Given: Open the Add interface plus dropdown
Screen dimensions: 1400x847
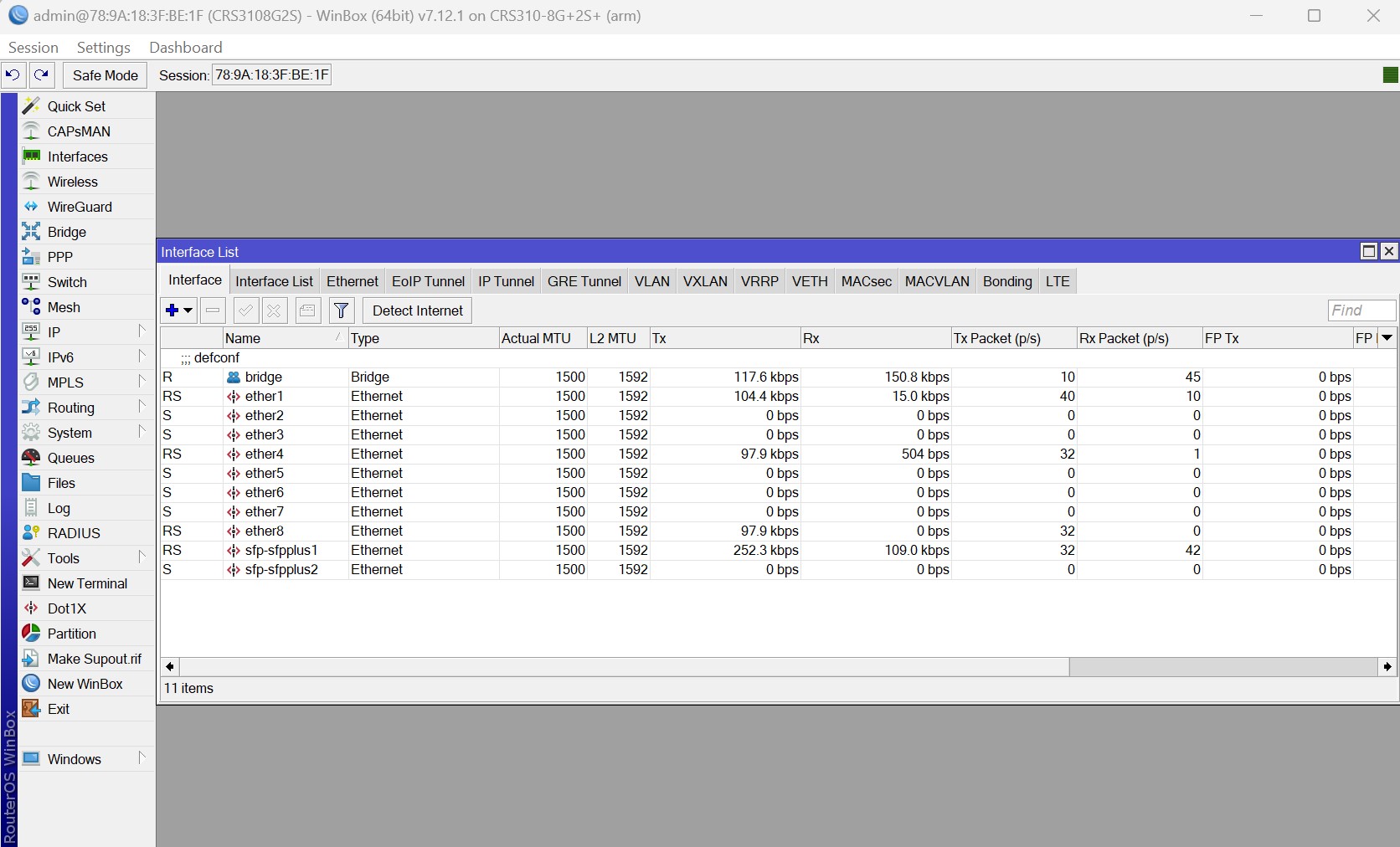Looking at the screenshot, I should tap(179, 311).
